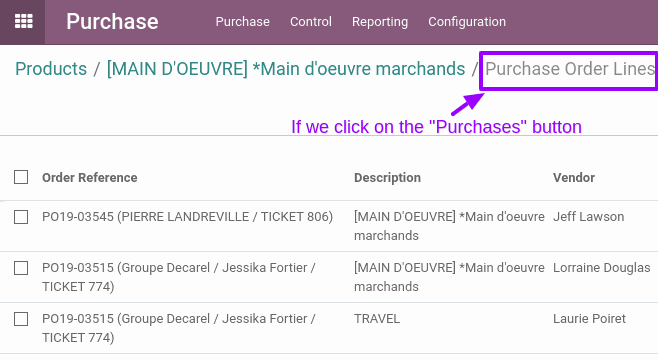Sort by the Vendor column header

[x=574, y=178]
